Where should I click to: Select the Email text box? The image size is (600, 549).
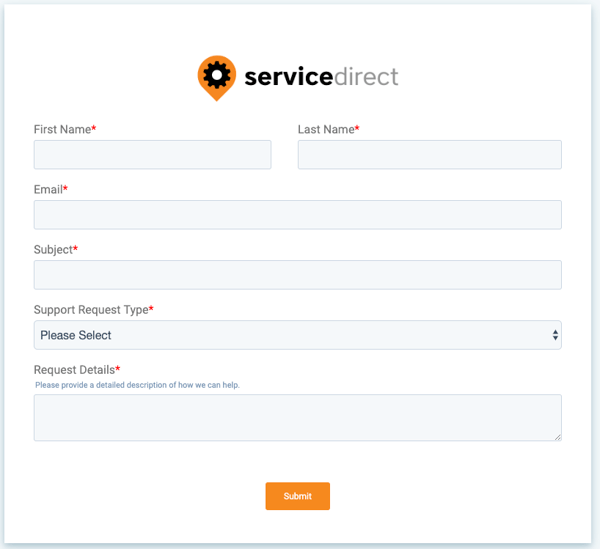[x=297, y=214]
